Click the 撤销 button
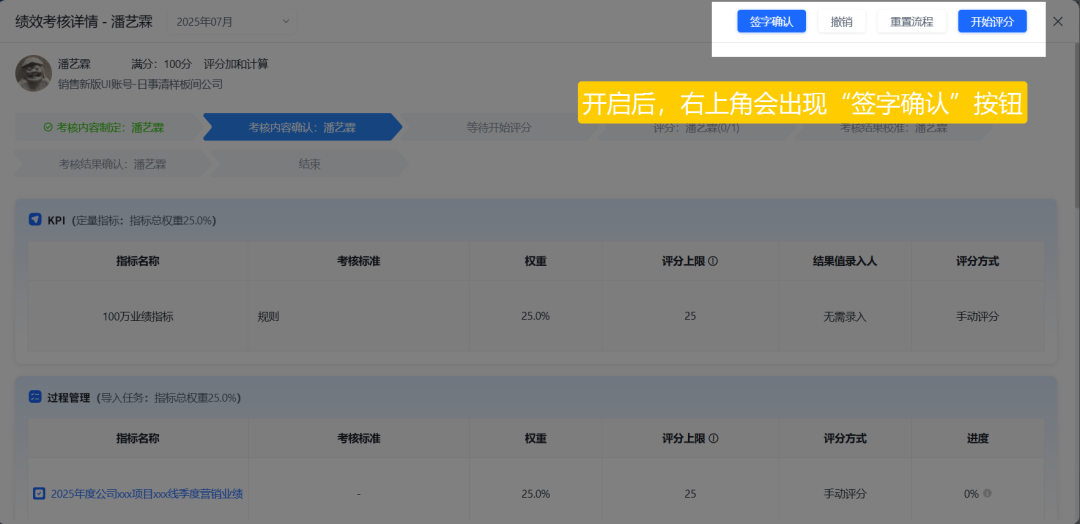Screen dimensions: 1080x524 tap(841, 21)
